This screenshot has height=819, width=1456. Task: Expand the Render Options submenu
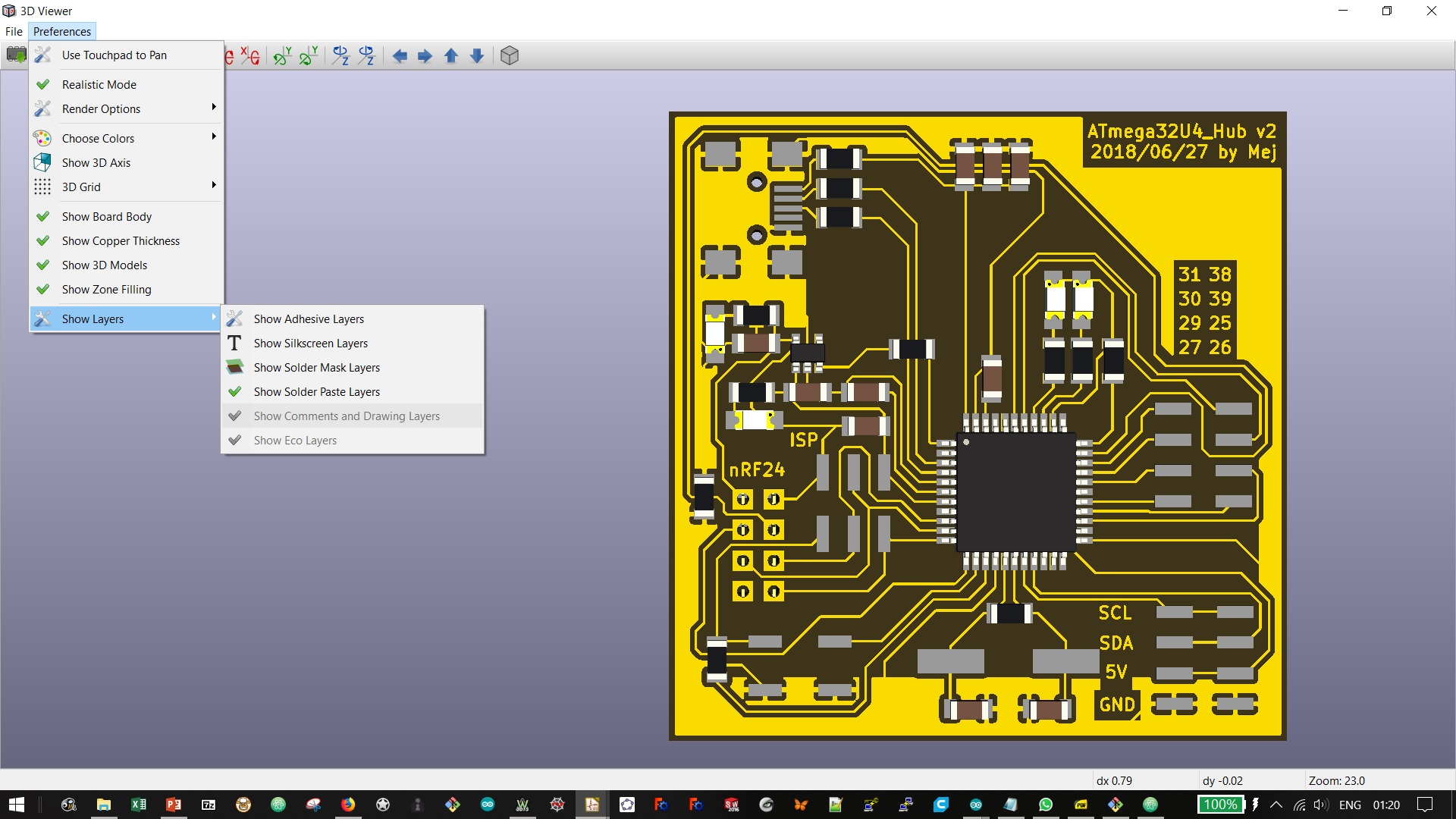click(101, 108)
